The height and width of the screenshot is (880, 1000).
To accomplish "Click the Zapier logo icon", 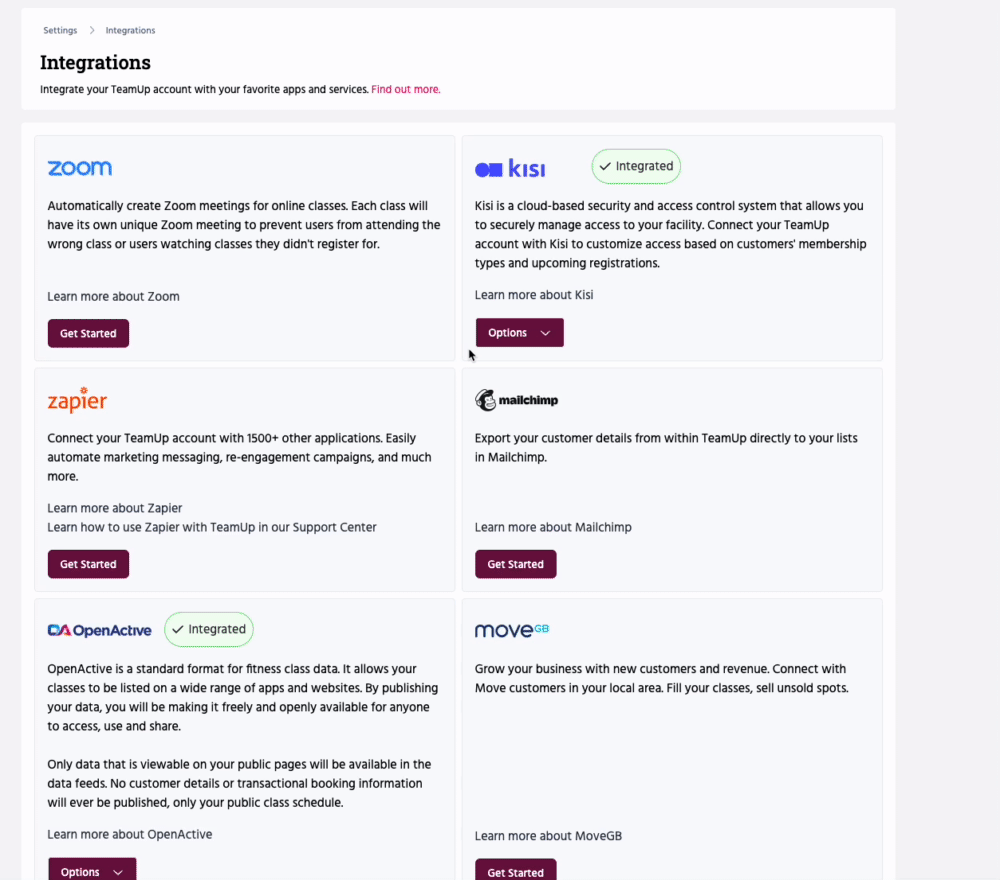I will 77,400.
